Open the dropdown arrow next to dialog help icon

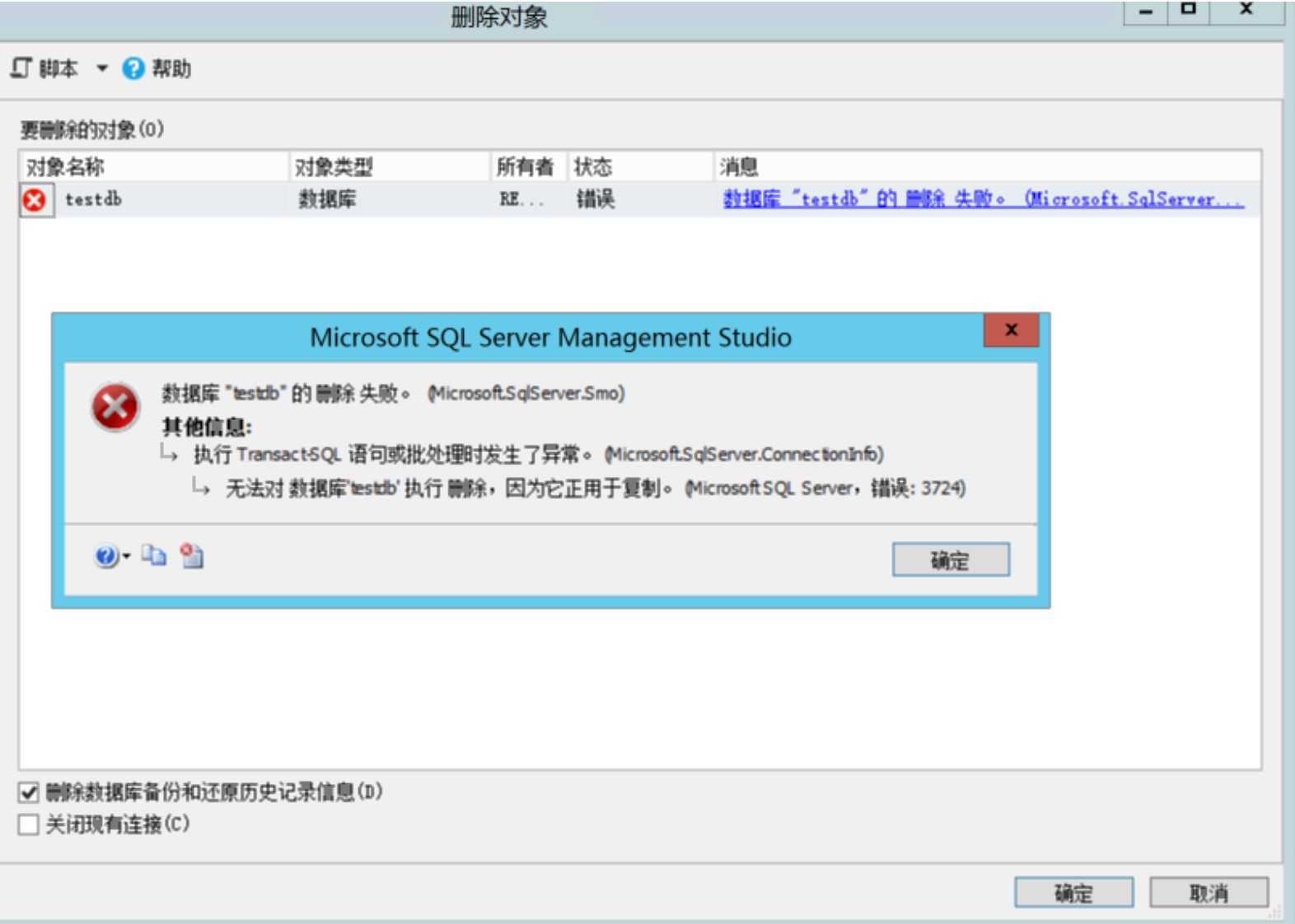pyautogui.click(x=126, y=557)
